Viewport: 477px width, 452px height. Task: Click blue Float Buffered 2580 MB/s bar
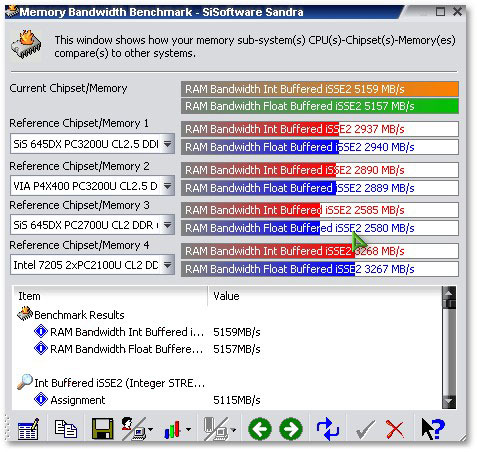[x=320, y=228]
